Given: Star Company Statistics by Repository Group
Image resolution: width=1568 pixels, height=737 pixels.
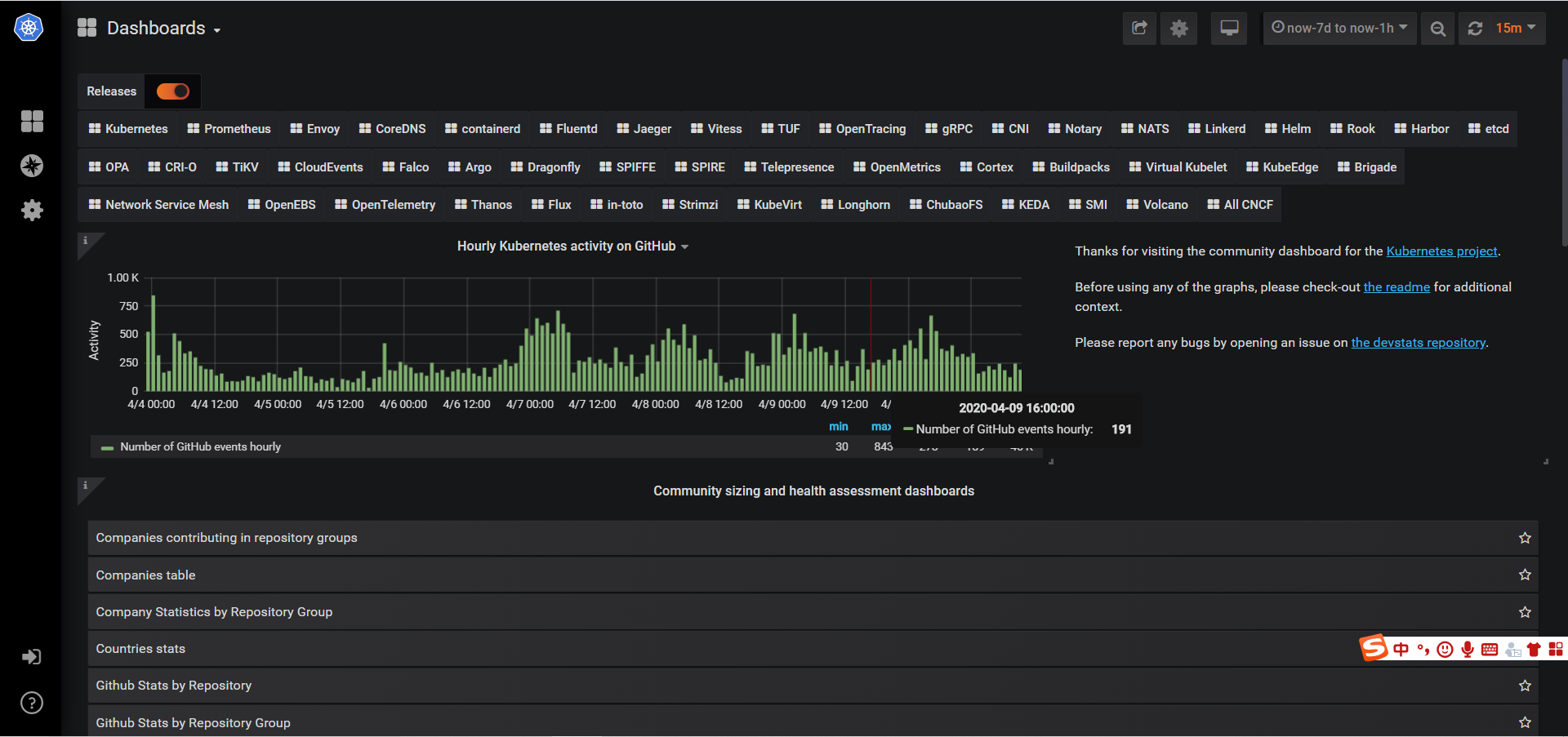Looking at the screenshot, I should 1525,612.
